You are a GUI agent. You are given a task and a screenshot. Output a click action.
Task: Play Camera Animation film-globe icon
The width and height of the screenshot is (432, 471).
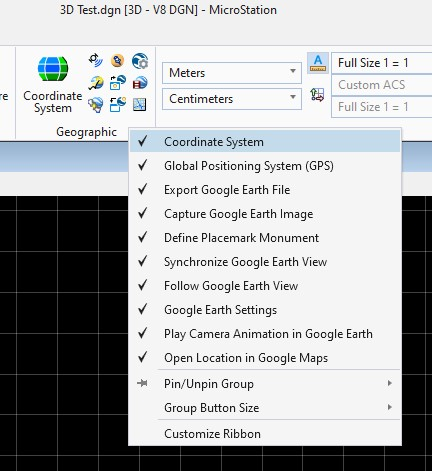point(140,83)
